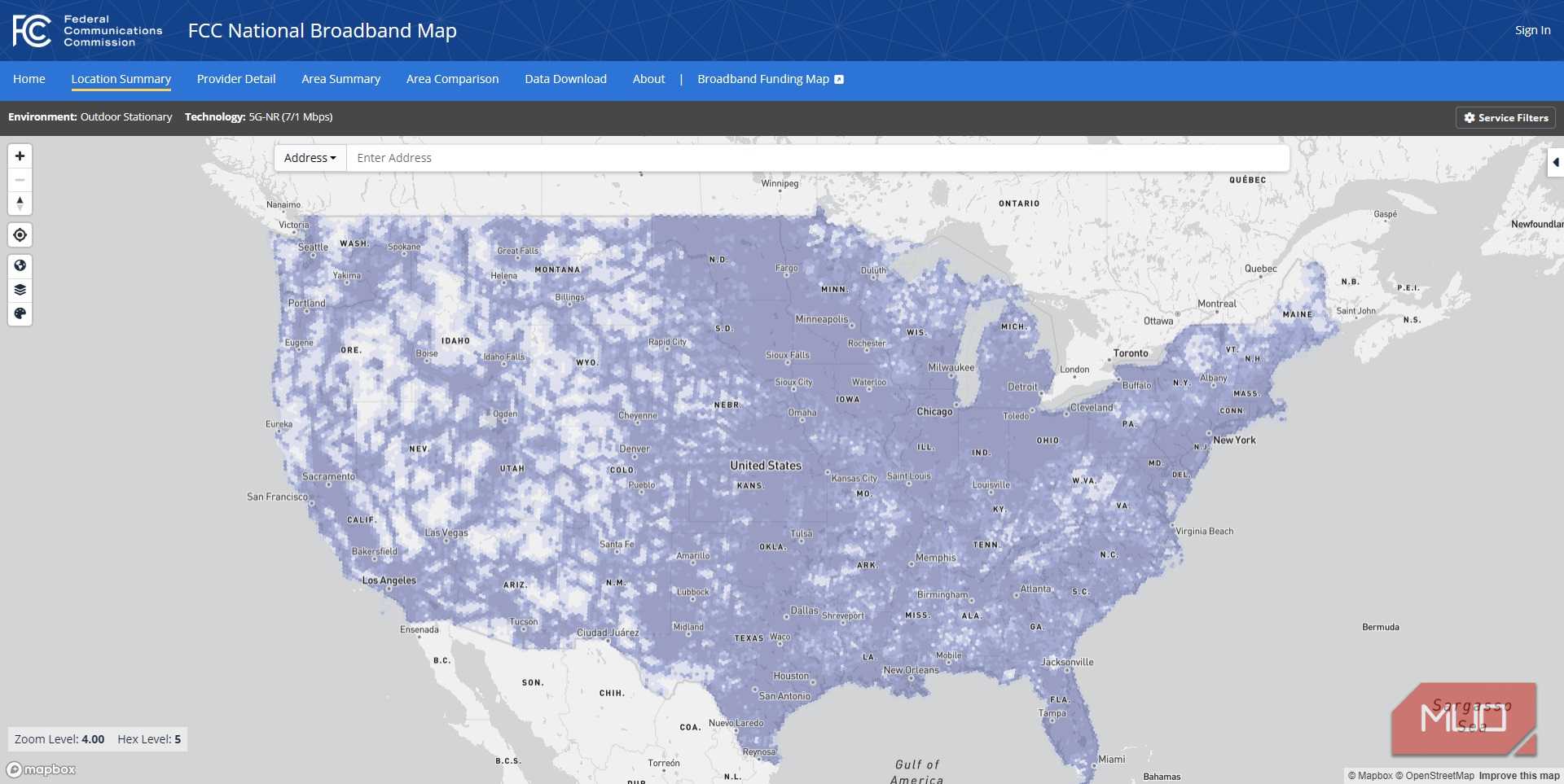
Task: Click the Ciudad Juárez map label
Action: 608,633
